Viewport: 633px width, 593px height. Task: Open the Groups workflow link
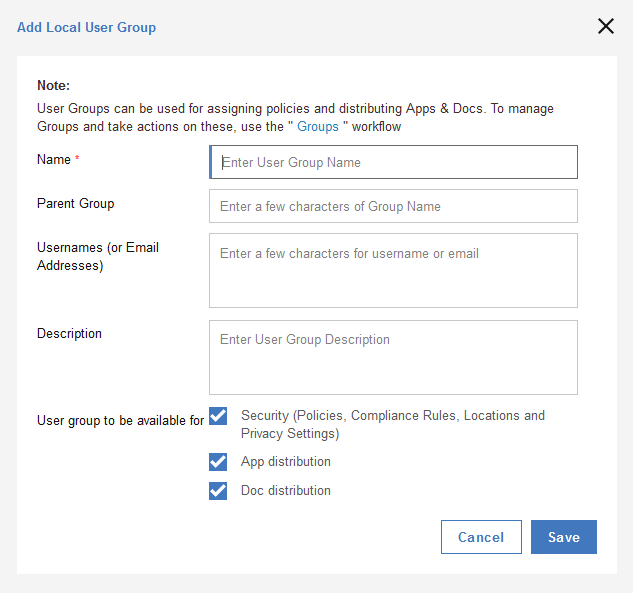click(x=318, y=126)
